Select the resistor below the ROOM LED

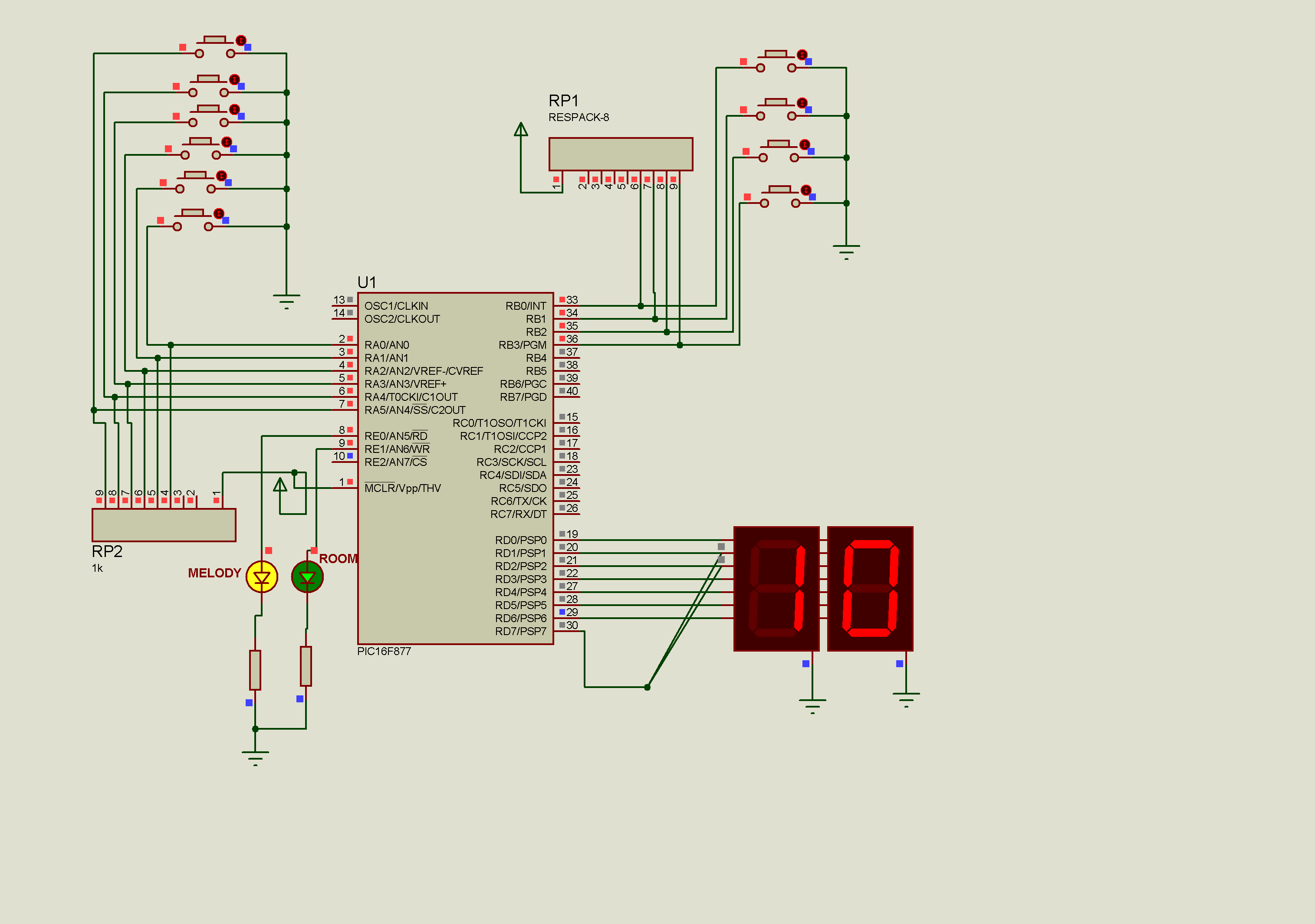[x=306, y=666]
